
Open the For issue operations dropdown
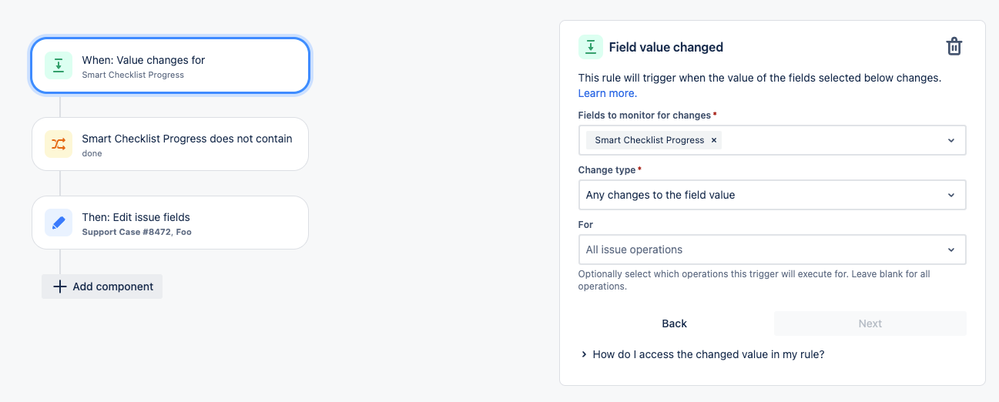click(772, 250)
